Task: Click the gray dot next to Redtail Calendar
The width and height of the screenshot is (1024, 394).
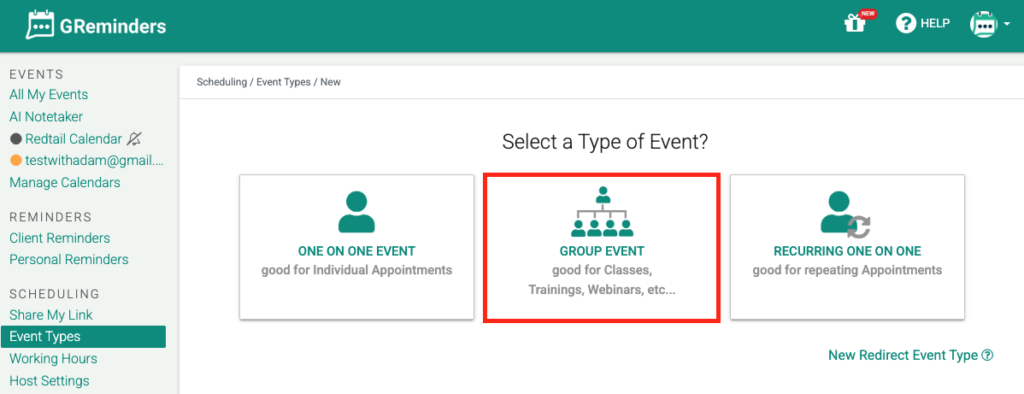Action: (16, 139)
